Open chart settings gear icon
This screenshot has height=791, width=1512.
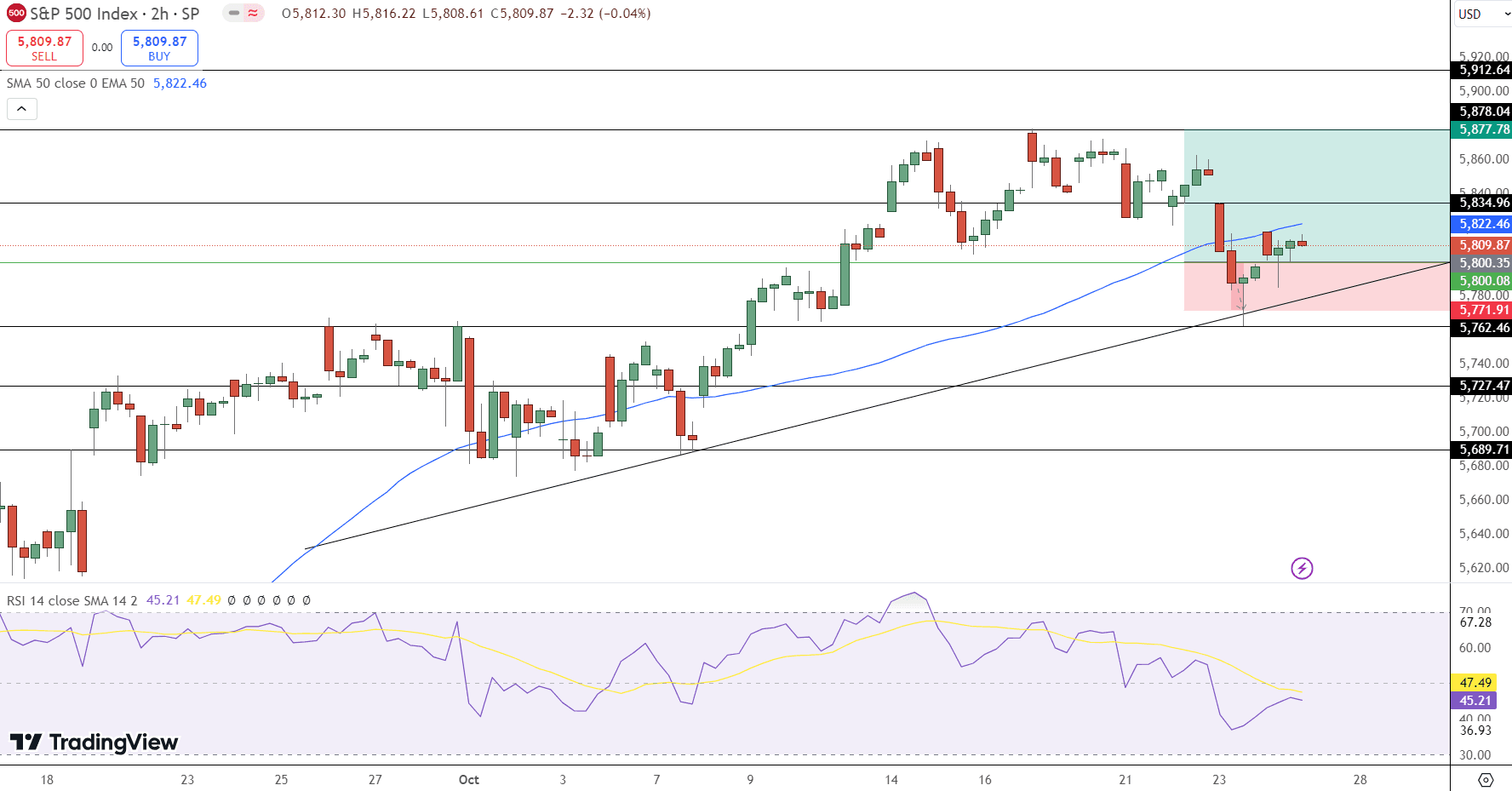[1486, 780]
